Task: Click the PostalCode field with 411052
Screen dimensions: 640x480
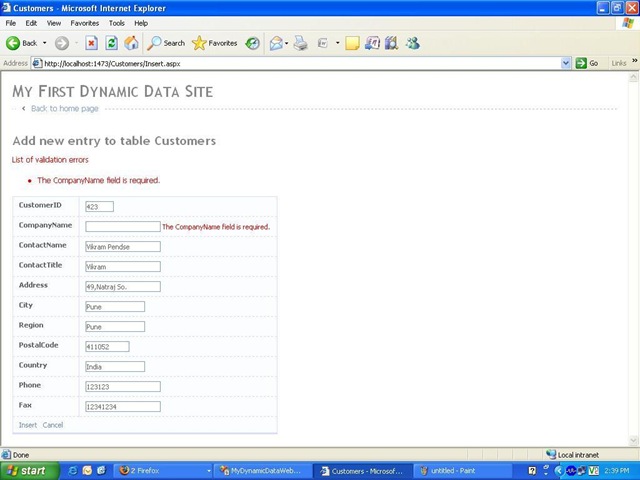Action: (107, 347)
